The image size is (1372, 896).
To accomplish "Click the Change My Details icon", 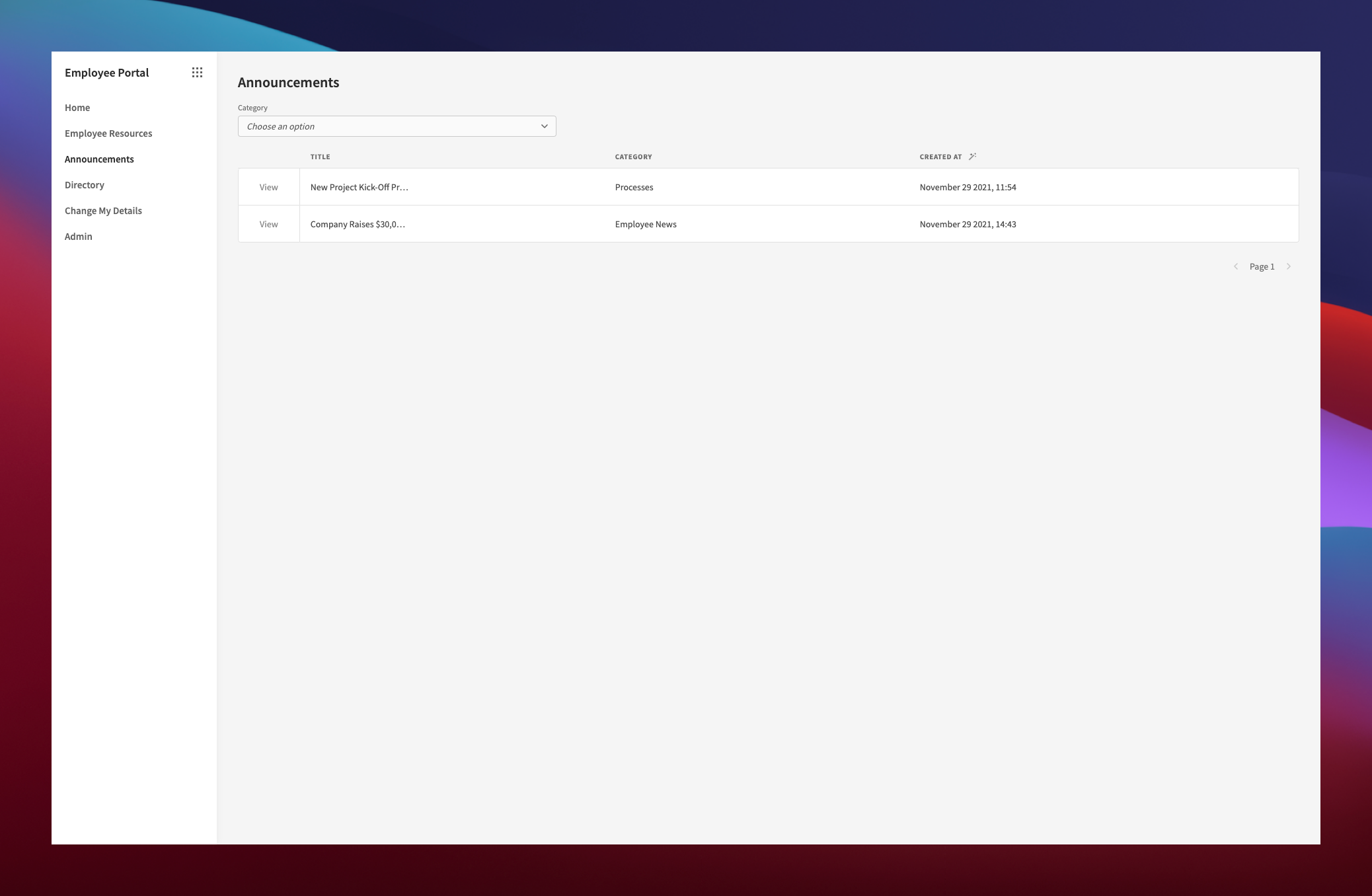I will click(103, 210).
